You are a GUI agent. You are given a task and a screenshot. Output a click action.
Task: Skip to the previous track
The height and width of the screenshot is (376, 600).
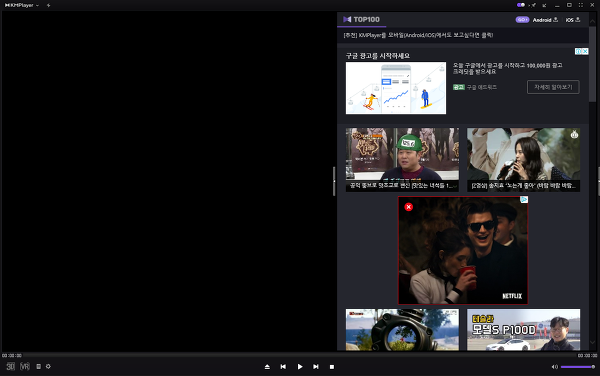coord(283,367)
